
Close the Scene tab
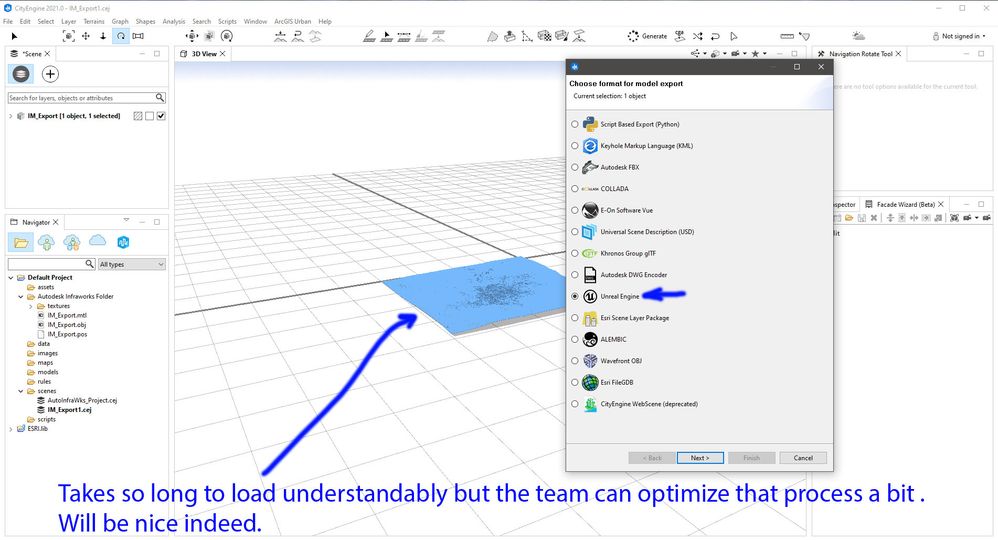(x=47, y=53)
